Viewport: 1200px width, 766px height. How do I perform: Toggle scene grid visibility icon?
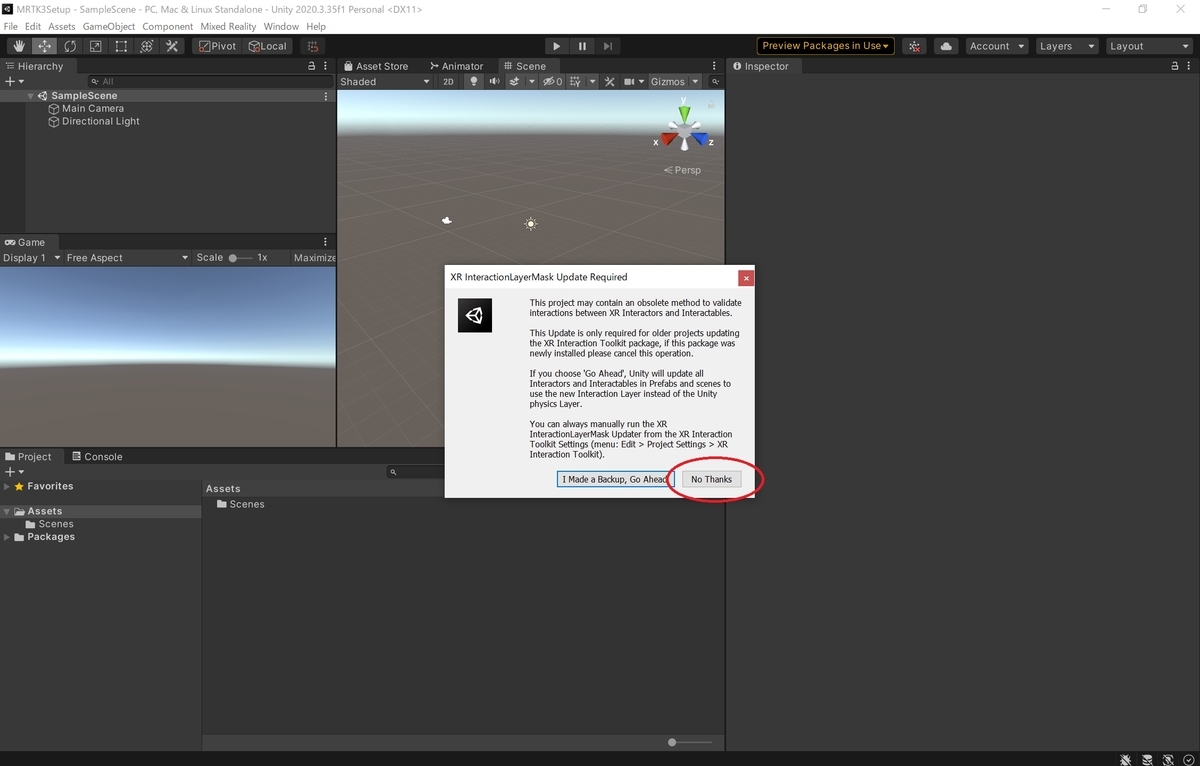[x=575, y=82]
